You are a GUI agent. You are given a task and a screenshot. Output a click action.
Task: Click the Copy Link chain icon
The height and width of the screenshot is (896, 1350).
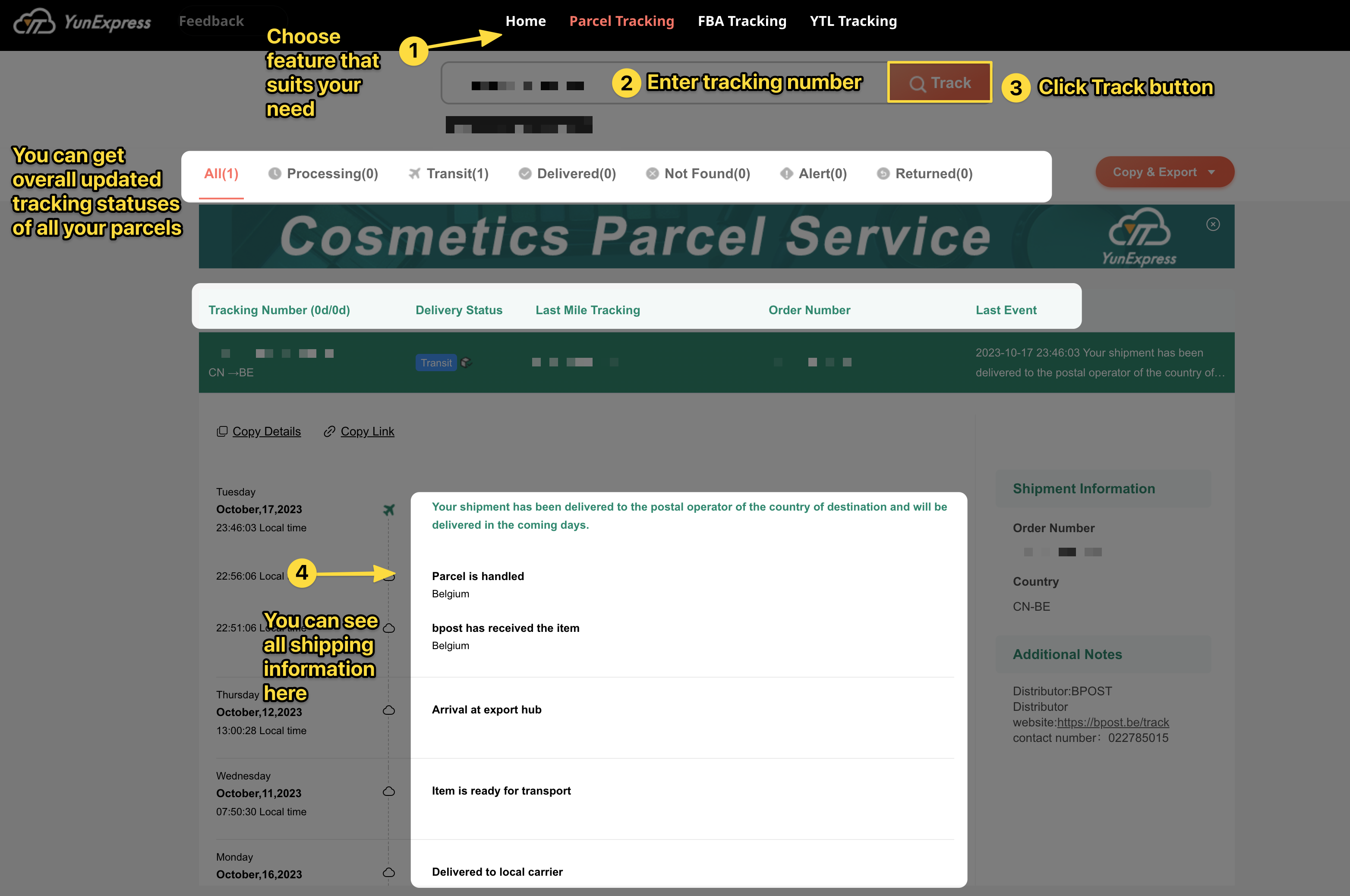[329, 432]
